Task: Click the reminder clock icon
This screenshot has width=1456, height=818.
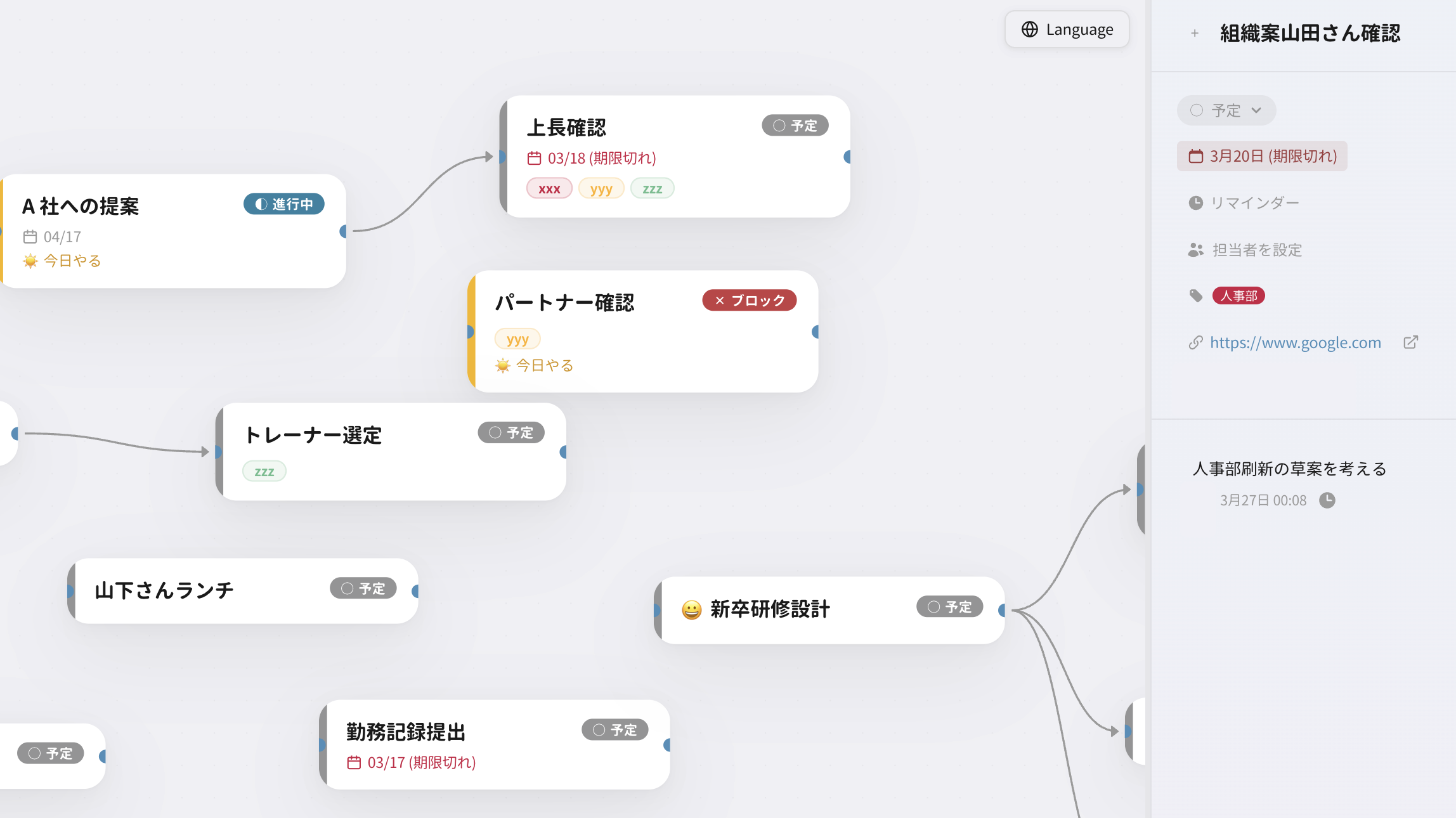Action: [x=1195, y=203]
